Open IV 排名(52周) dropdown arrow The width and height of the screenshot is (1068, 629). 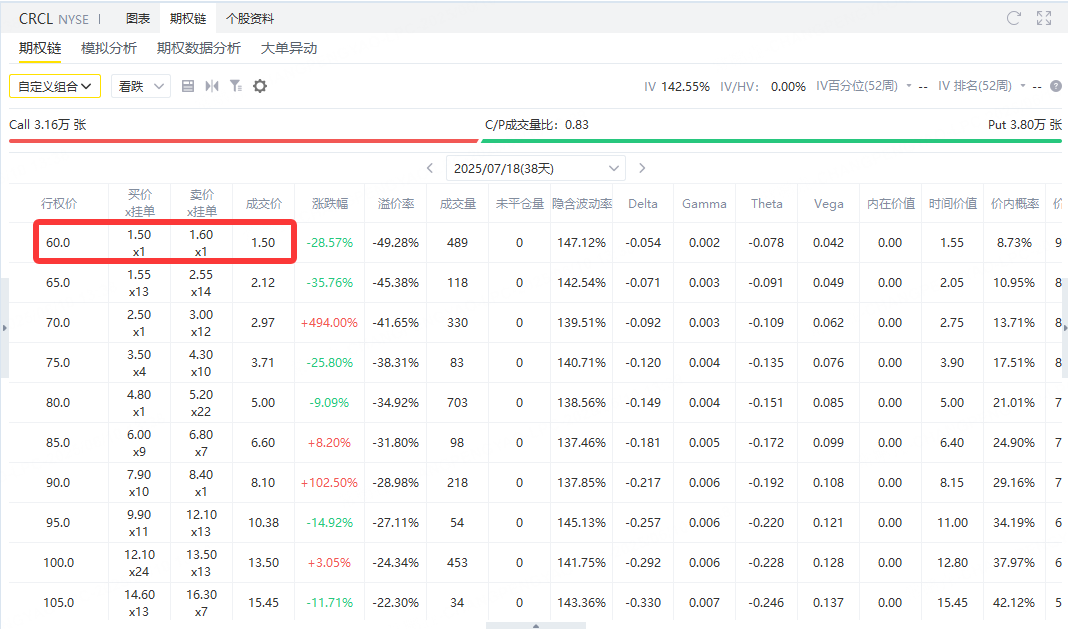point(1022,86)
